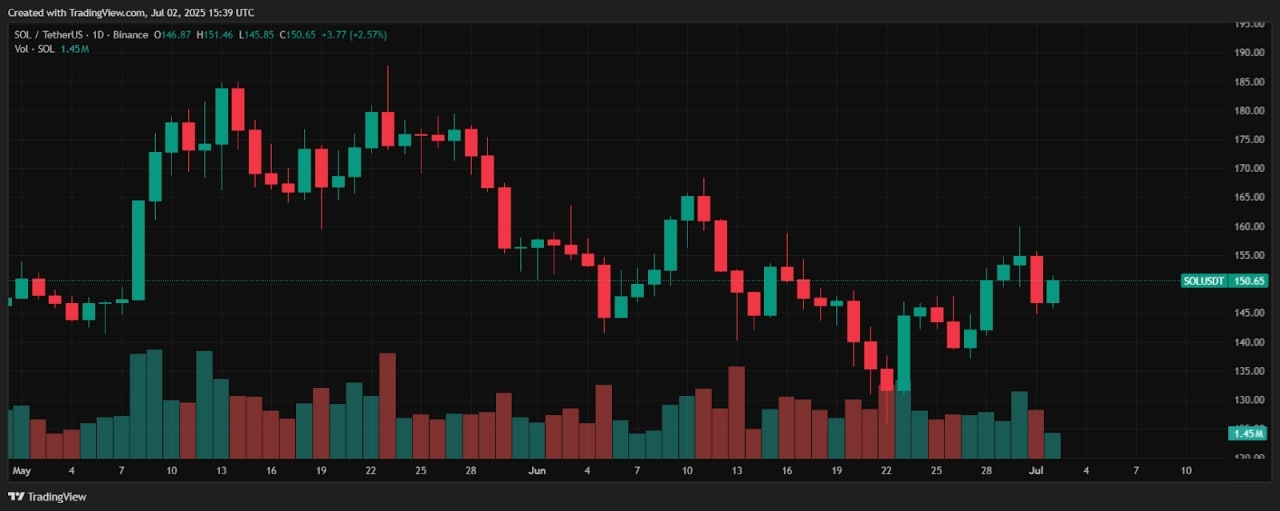
Task: Click the 1.45M volume tag on price axis
Action: (1247, 433)
